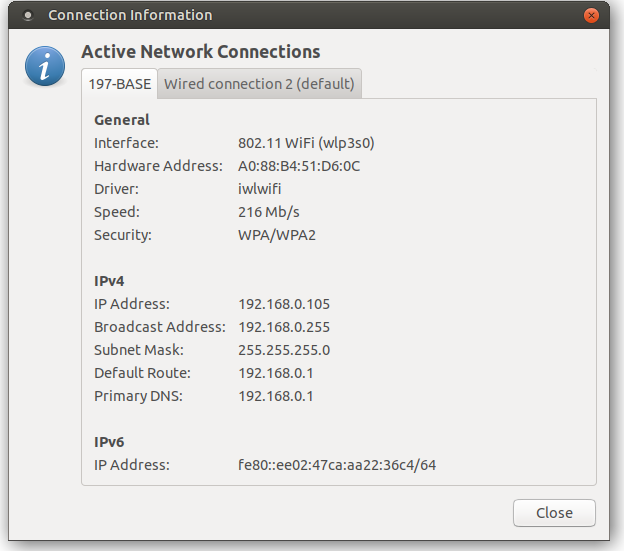Click the Active Network Connections heading
The height and width of the screenshot is (551, 624).
coord(200,52)
